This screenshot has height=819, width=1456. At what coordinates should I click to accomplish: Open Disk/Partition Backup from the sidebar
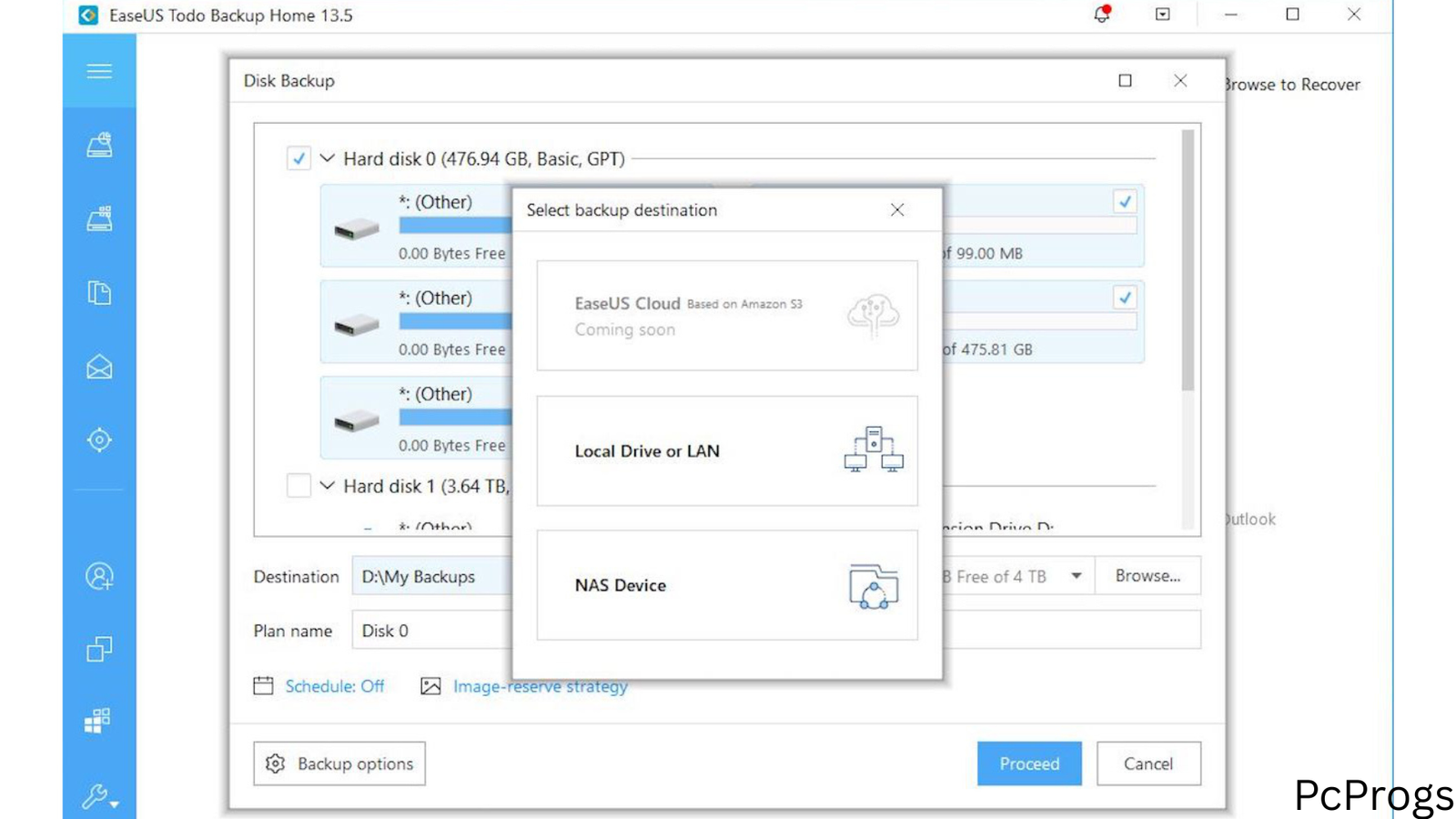pos(99,145)
